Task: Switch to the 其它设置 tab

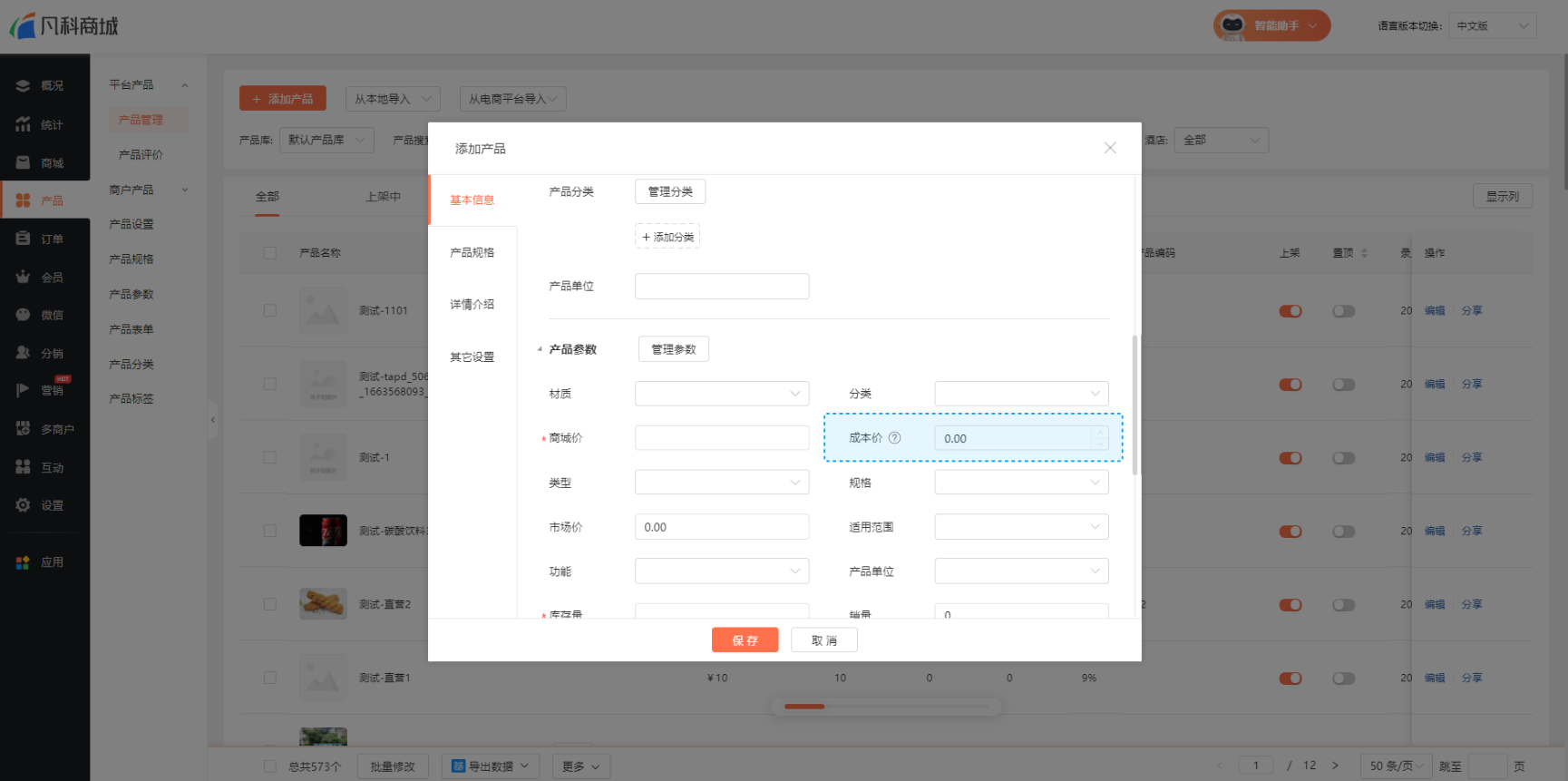Action: pos(472,357)
